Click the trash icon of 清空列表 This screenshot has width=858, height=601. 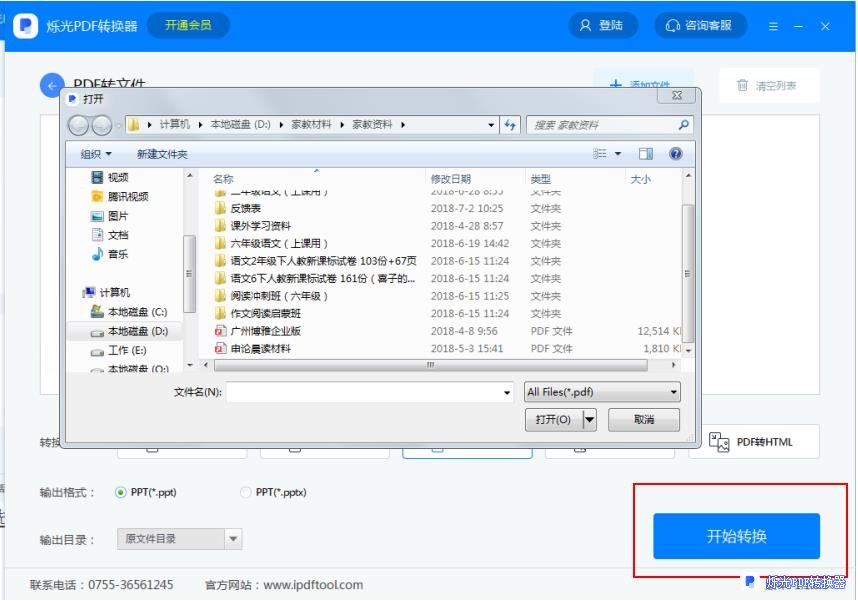tap(742, 85)
